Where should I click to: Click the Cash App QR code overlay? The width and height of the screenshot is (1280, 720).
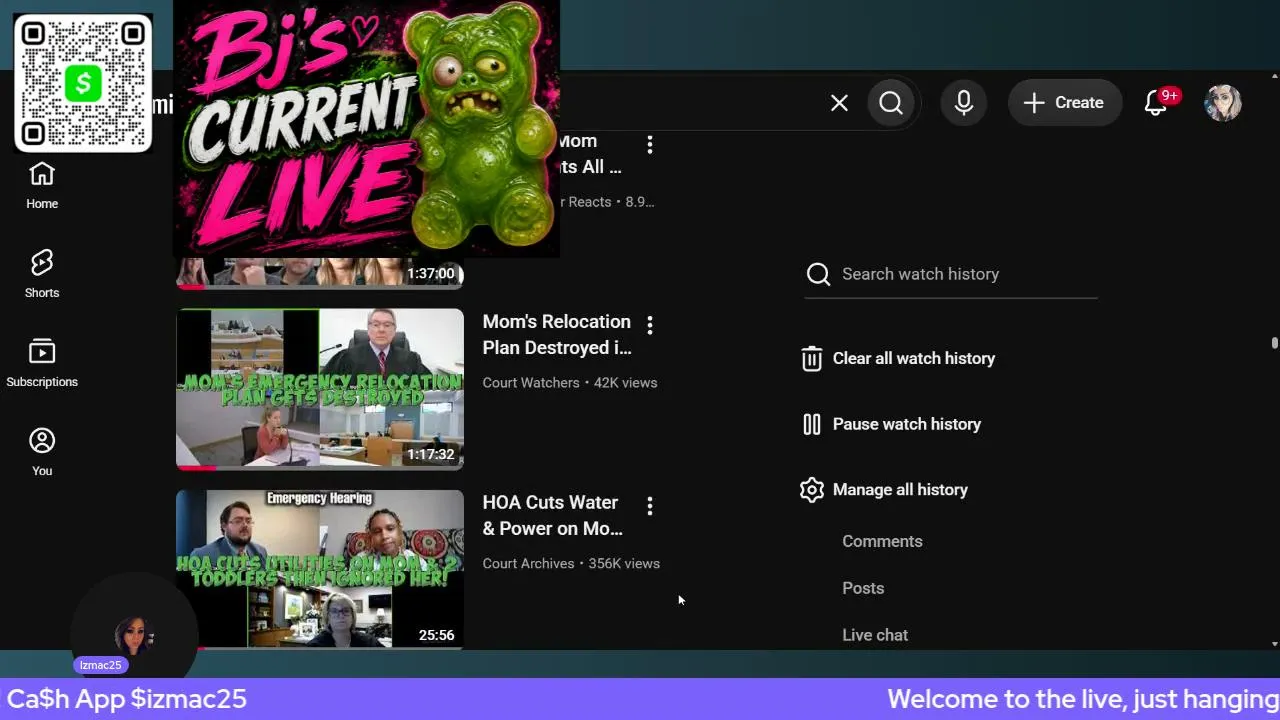point(83,83)
